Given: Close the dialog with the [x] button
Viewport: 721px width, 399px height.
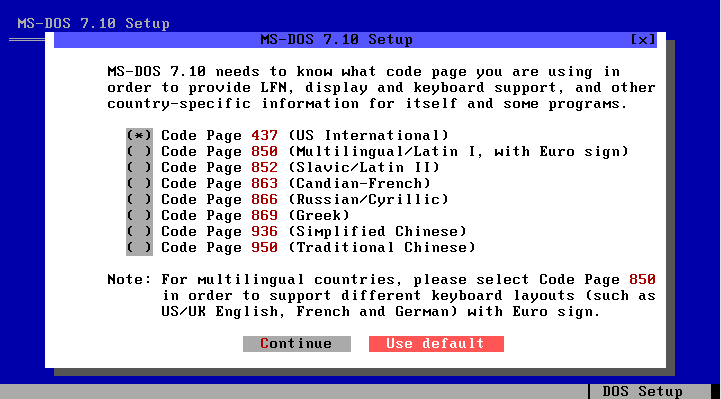Looking at the screenshot, I should (643, 40).
